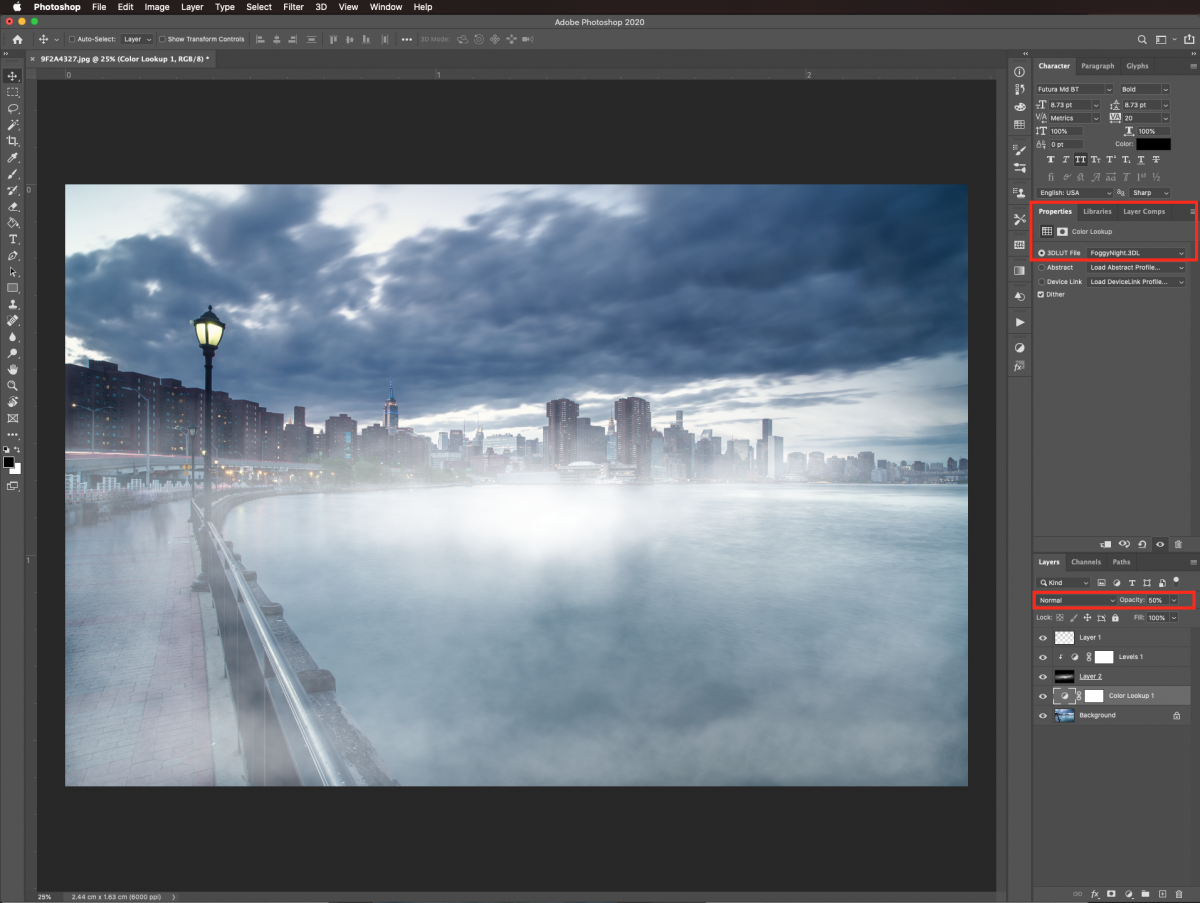Click the delete layer trash icon
The width and height of the screenshot is (1200, 903).
tap(1177, 893)
